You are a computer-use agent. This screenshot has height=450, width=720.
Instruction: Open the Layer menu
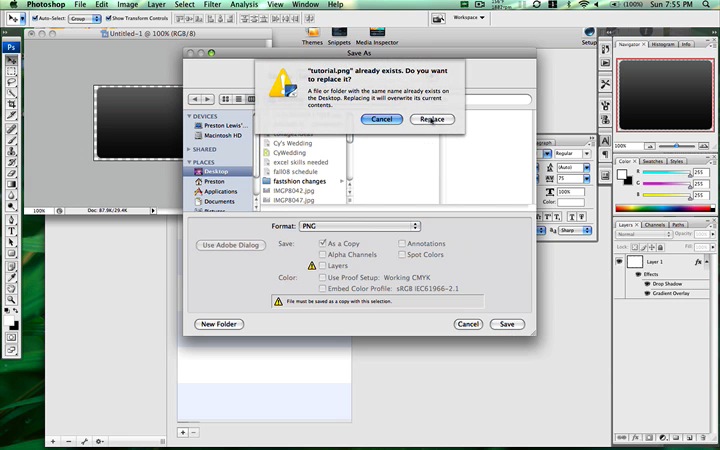[x=157, y=5]
